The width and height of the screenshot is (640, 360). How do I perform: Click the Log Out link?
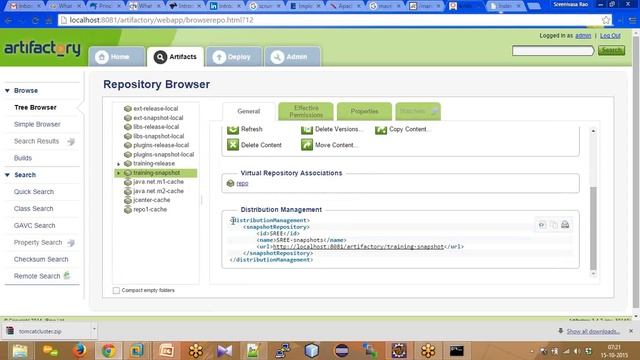[x=610, y=36]
